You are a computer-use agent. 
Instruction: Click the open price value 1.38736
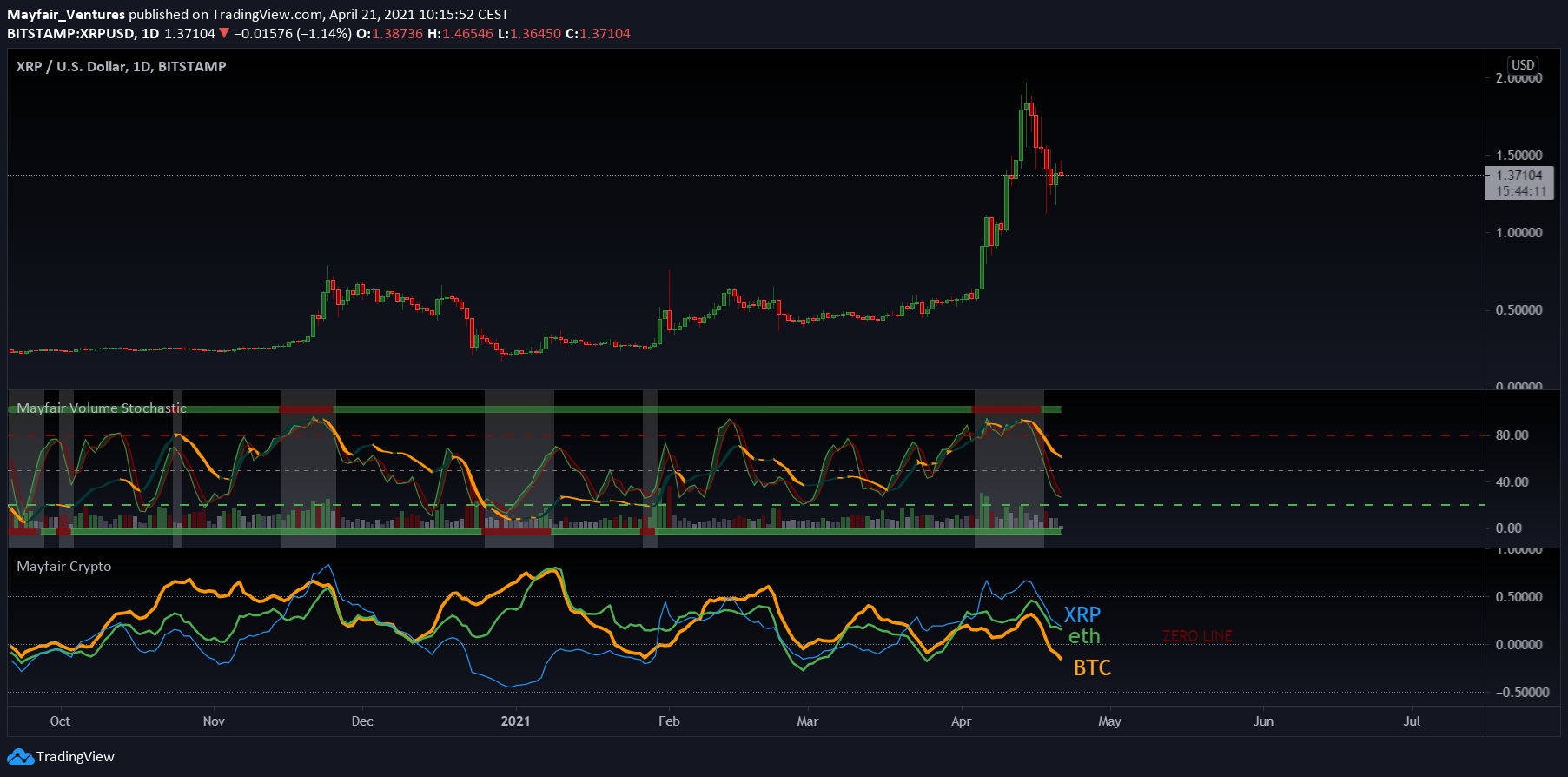tap(397, 34)
